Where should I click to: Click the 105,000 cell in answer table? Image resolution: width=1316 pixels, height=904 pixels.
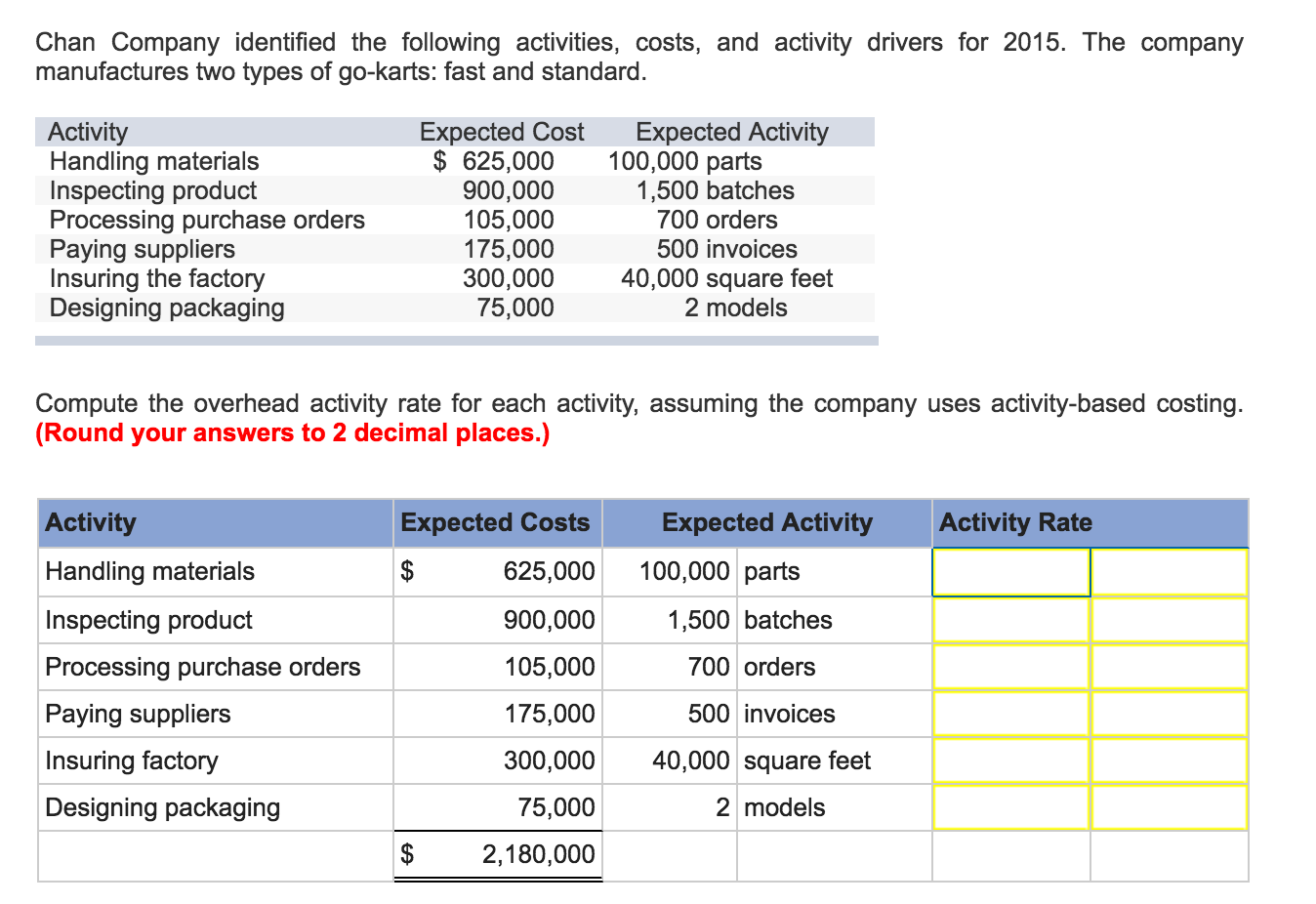pos(498,667)
